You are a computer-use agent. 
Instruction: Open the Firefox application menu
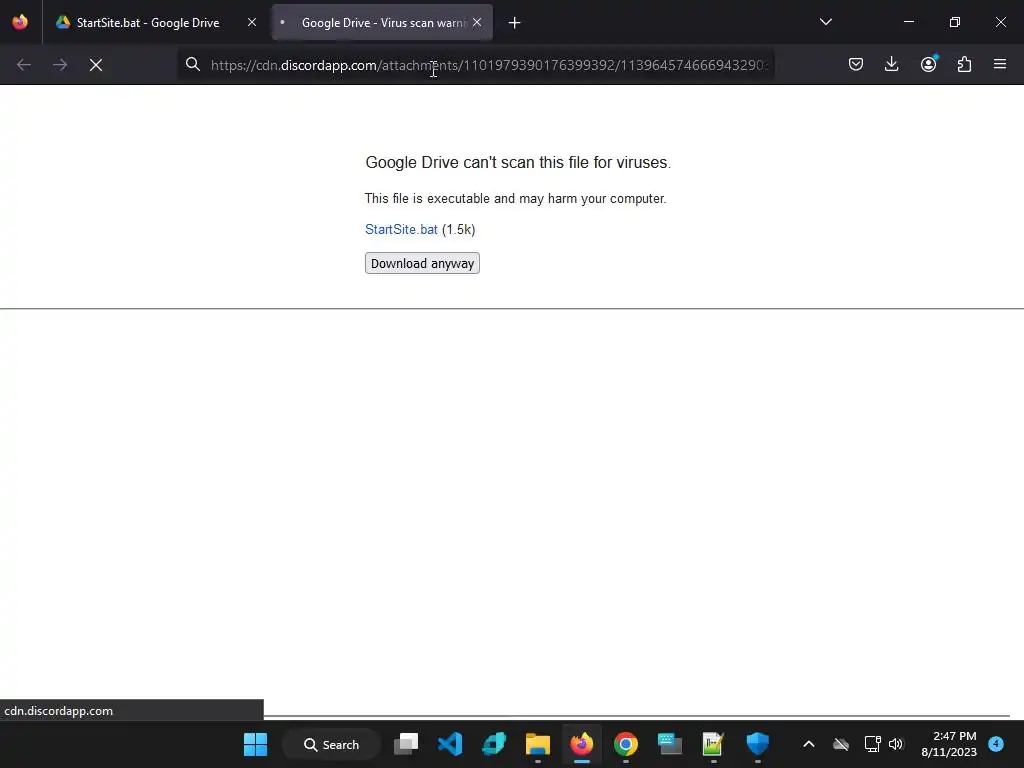1000,64
